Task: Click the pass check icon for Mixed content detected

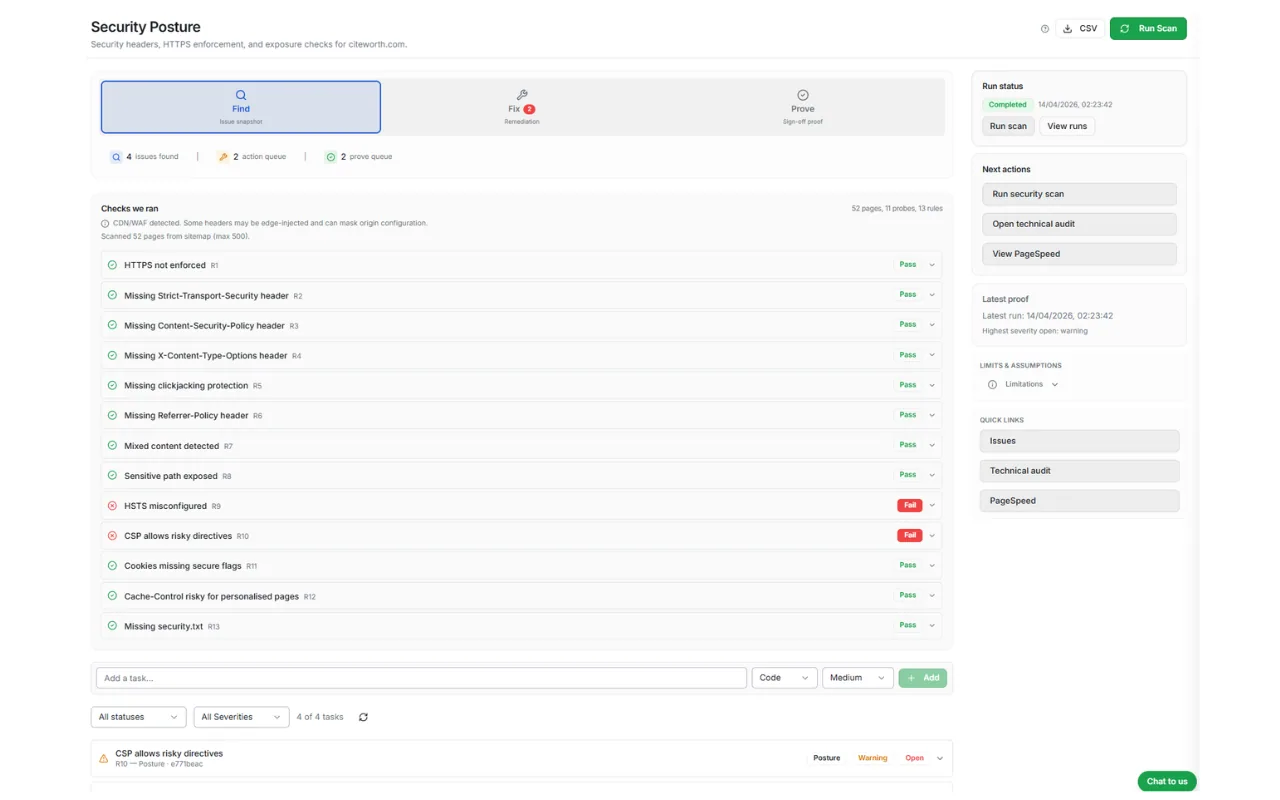Action: tap(112, 446)
